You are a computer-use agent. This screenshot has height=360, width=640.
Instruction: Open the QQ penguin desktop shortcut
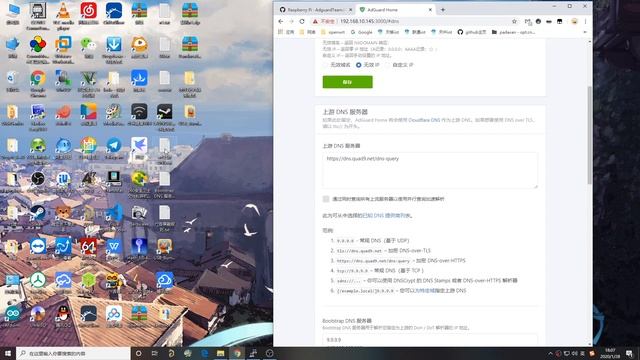63,314
